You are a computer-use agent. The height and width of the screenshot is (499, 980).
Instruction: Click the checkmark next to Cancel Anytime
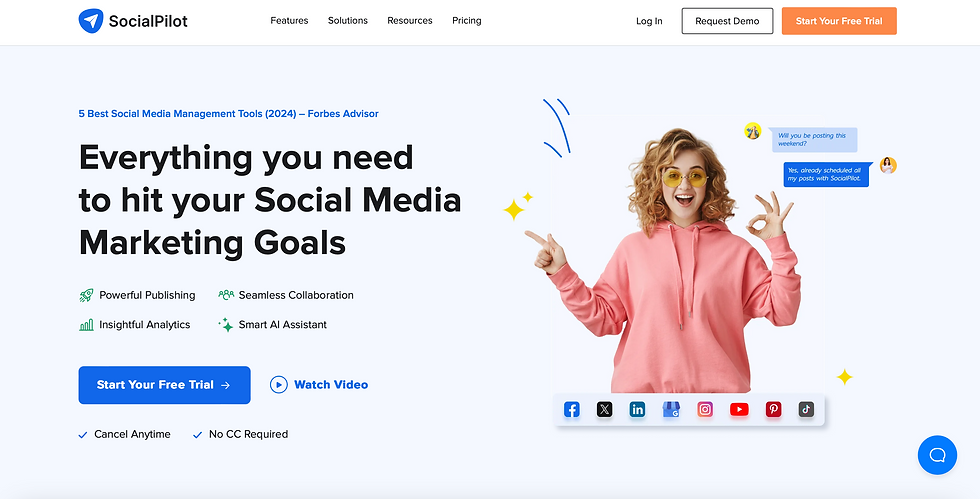[82, 435]
